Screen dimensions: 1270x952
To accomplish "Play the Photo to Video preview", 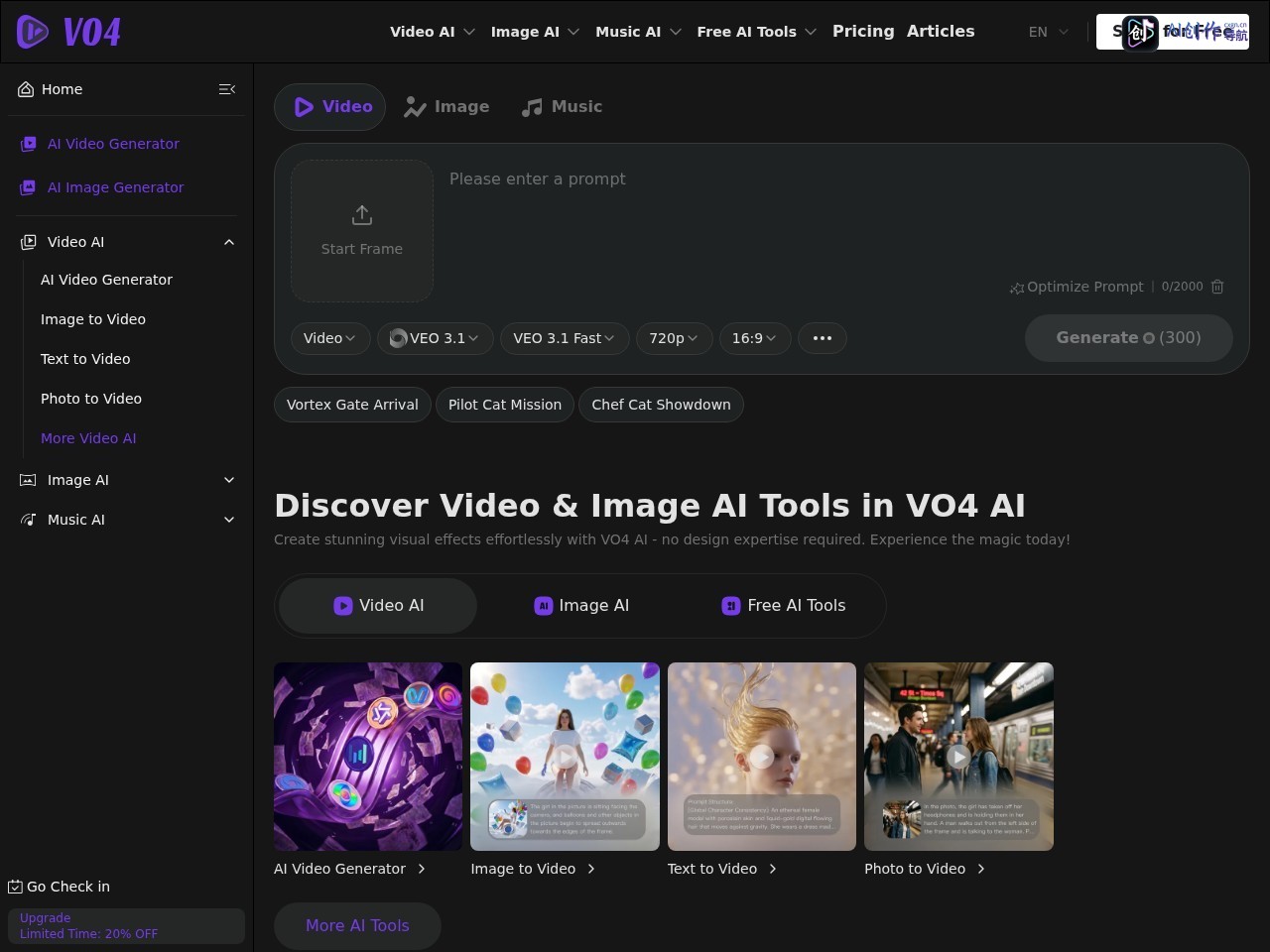I will click(x=958, y=757).
